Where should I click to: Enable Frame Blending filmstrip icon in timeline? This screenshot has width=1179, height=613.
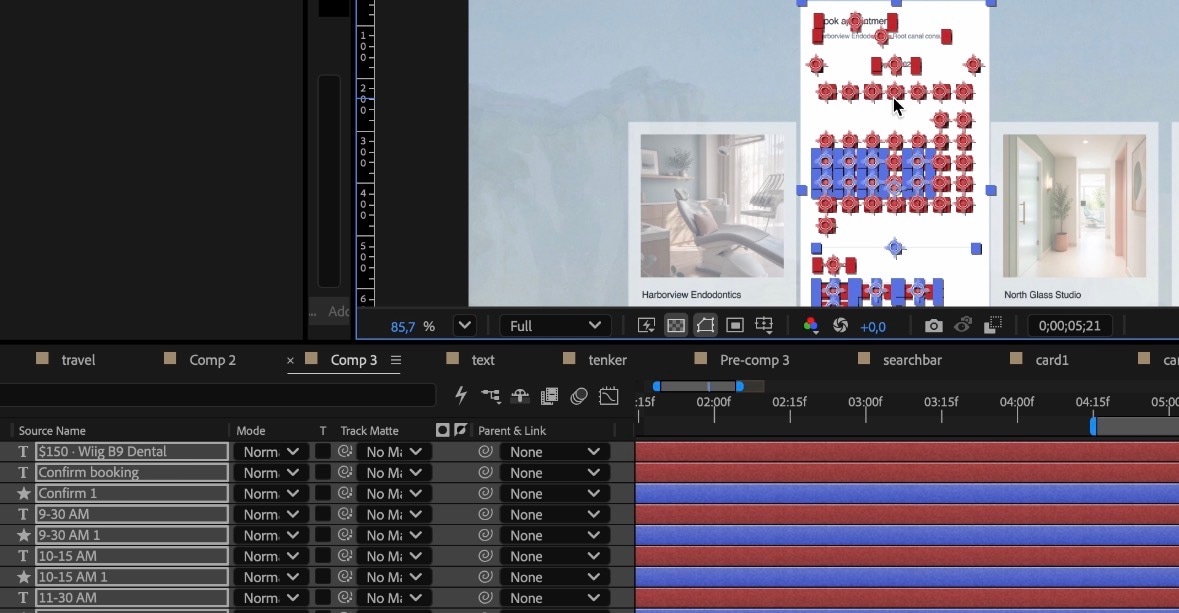[x=550, y=395]
